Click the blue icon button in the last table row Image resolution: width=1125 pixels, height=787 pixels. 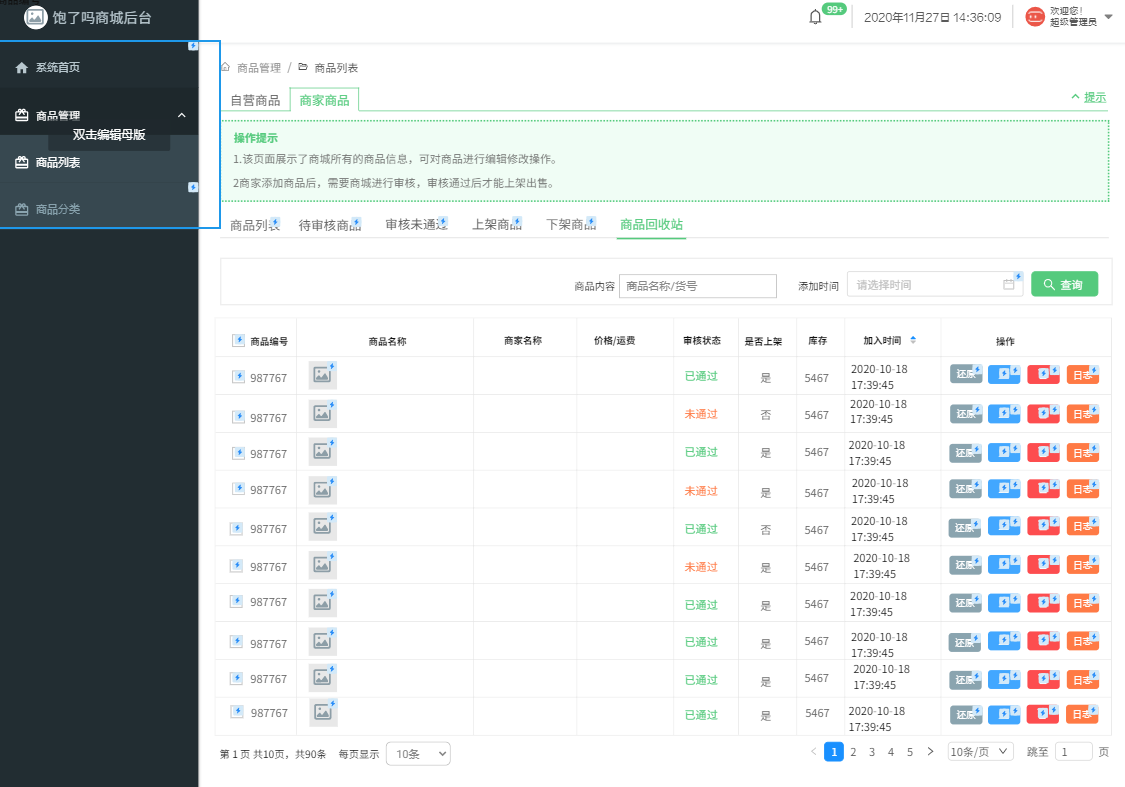[x=1004, y=714]
